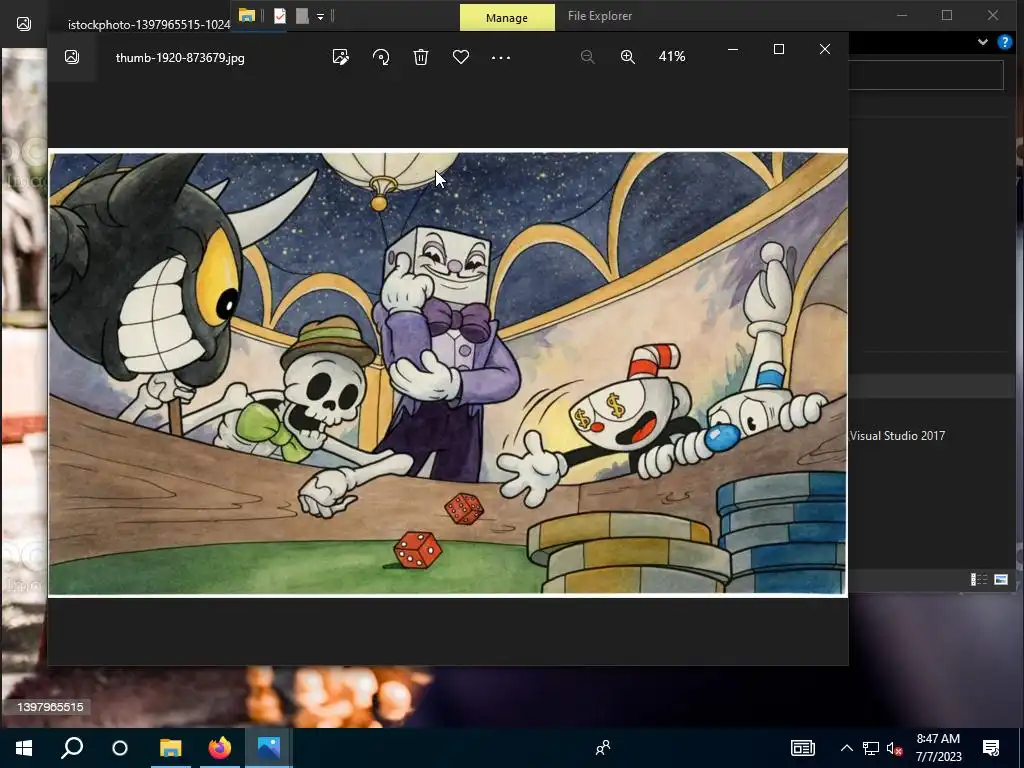Open Windows search from taskbar
Viewport: 1024px width, 768px height.
pyautogui.click(x=72, y=748)
